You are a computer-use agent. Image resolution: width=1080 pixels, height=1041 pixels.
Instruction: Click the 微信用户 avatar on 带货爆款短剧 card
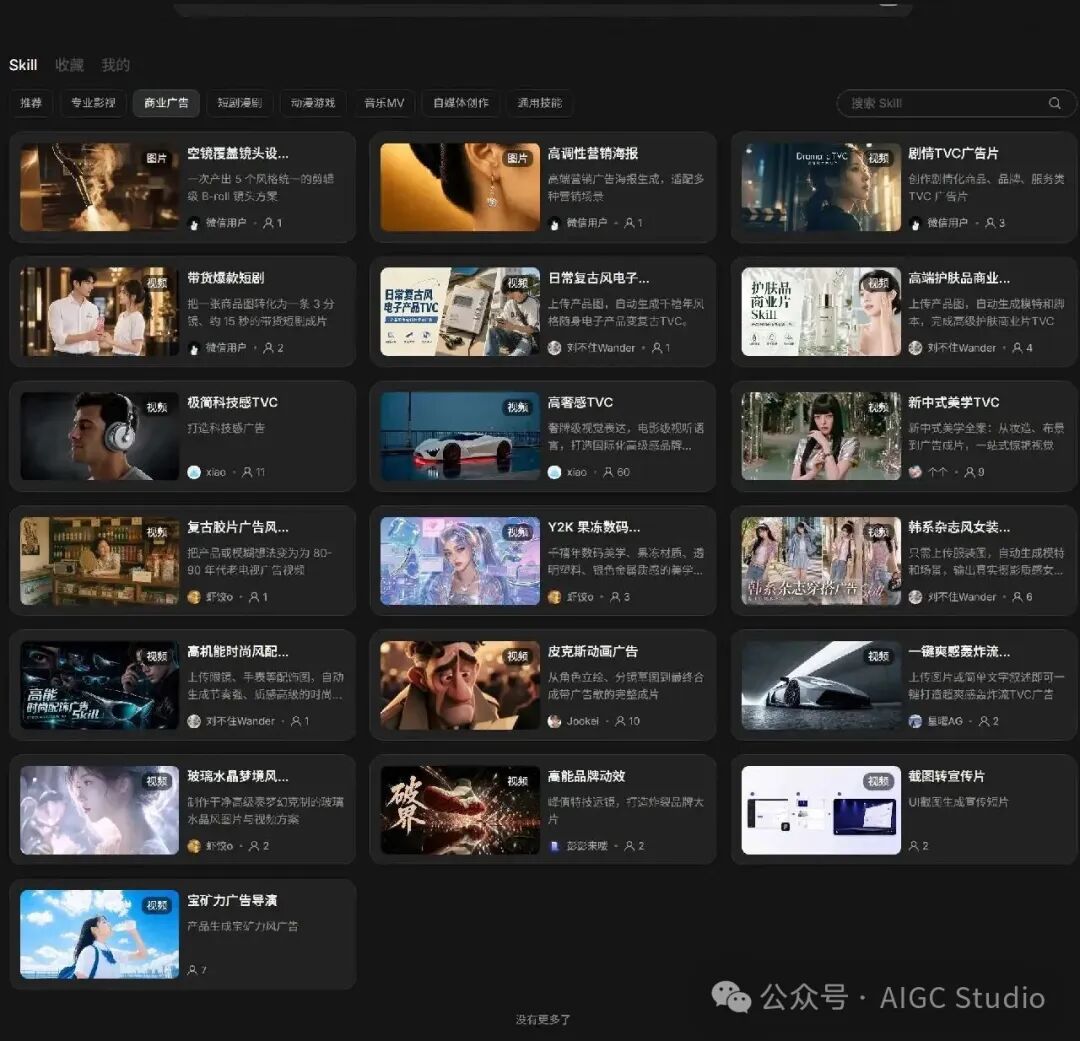[194, 348]
